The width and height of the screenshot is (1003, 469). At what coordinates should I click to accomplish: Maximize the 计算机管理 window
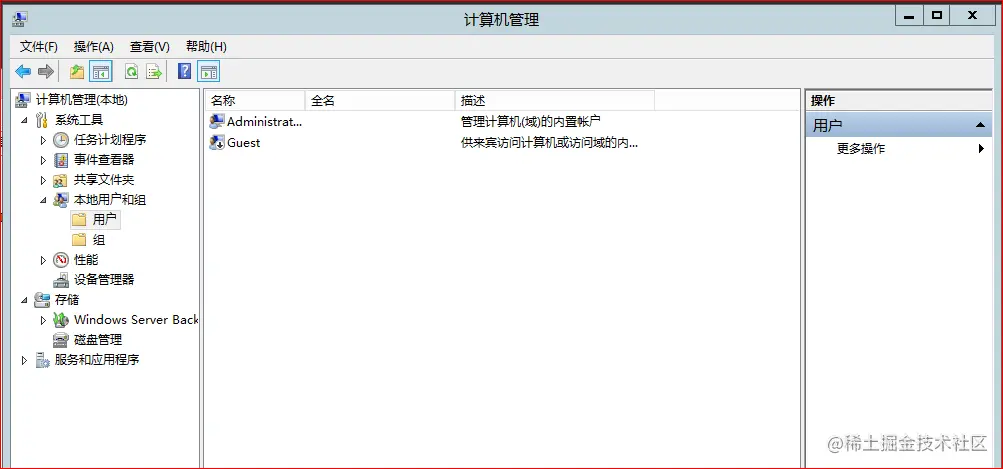point(937,14)
